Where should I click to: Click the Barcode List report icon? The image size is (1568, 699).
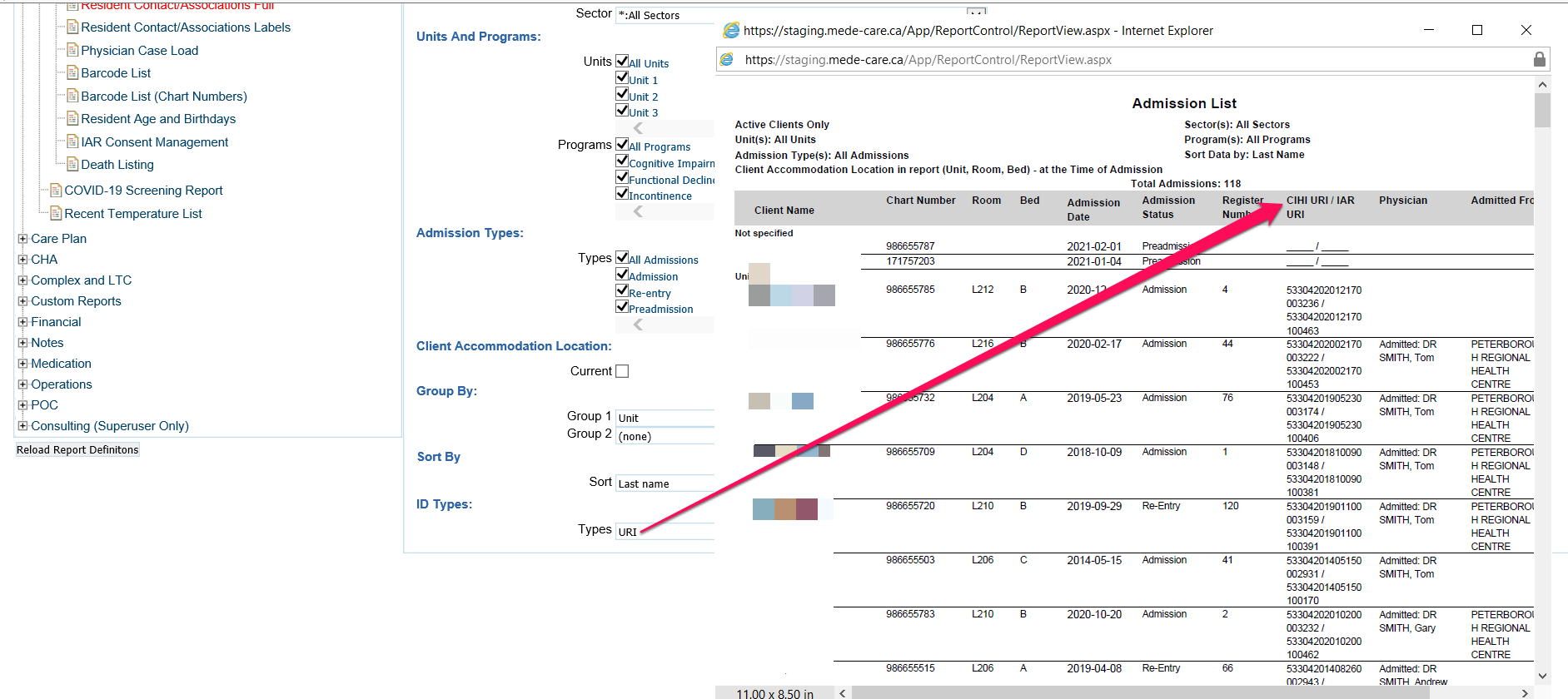pos(72,72)
